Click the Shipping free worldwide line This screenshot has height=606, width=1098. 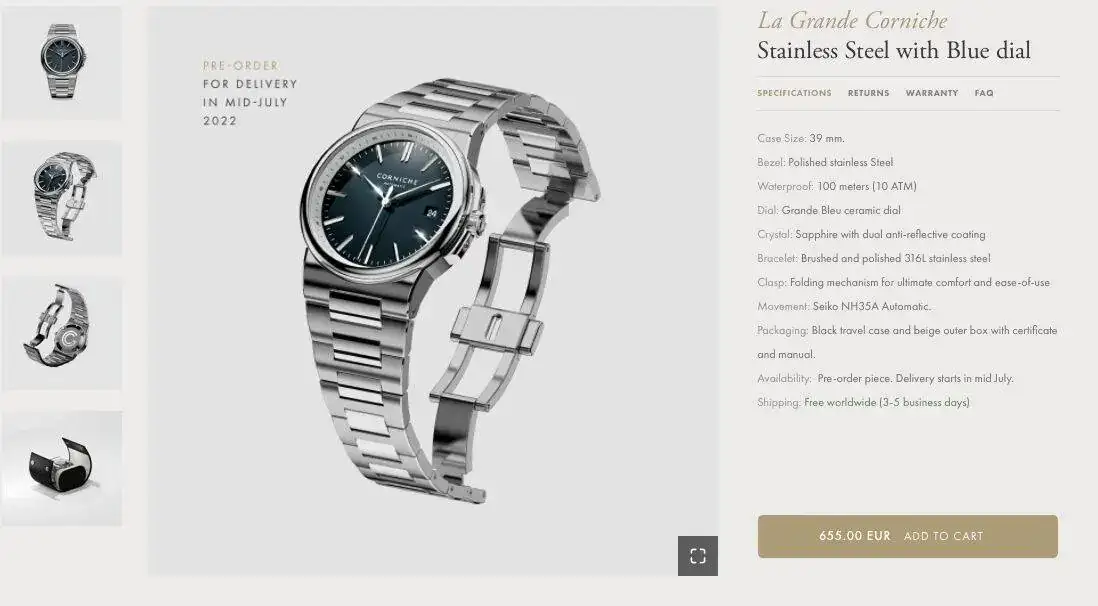(x=863, y=402)
